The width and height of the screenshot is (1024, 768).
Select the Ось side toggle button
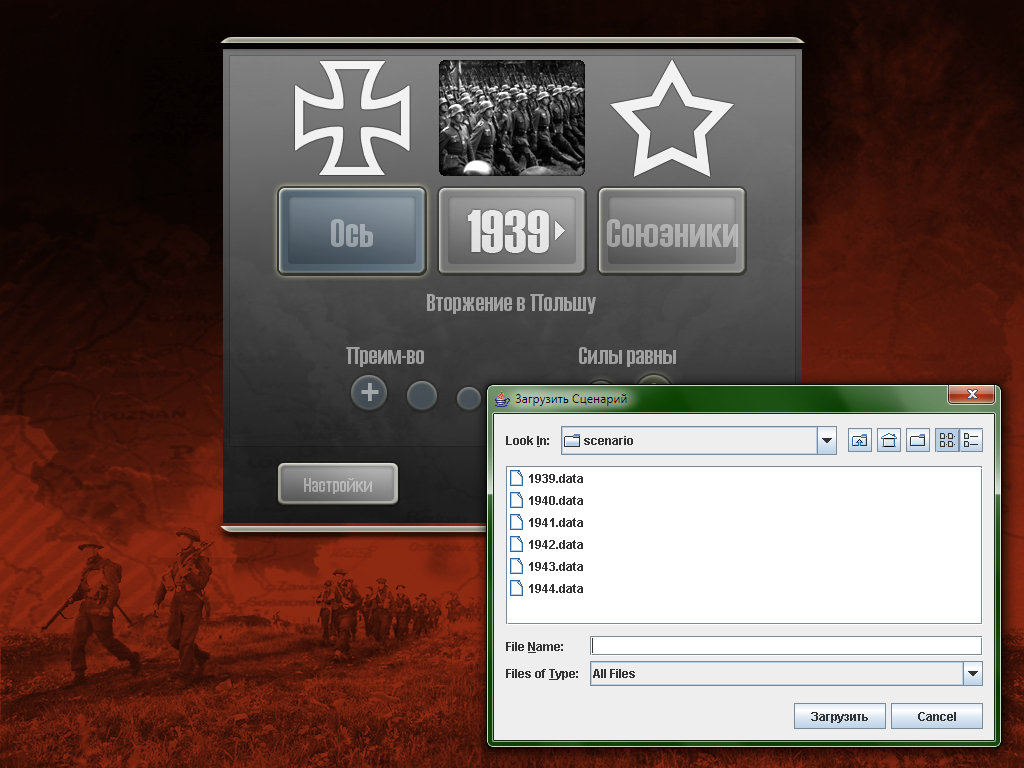pos(352,231)
